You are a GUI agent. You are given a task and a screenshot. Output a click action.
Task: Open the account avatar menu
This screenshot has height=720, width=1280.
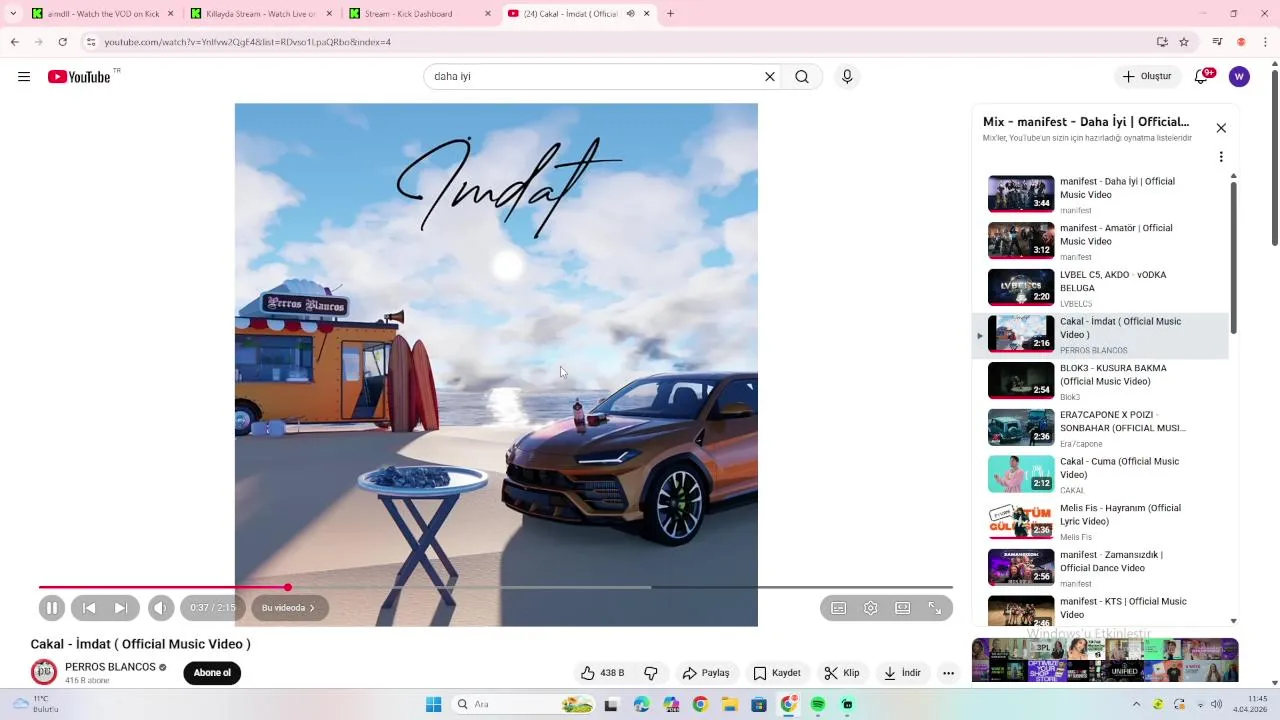point(1240,77)
